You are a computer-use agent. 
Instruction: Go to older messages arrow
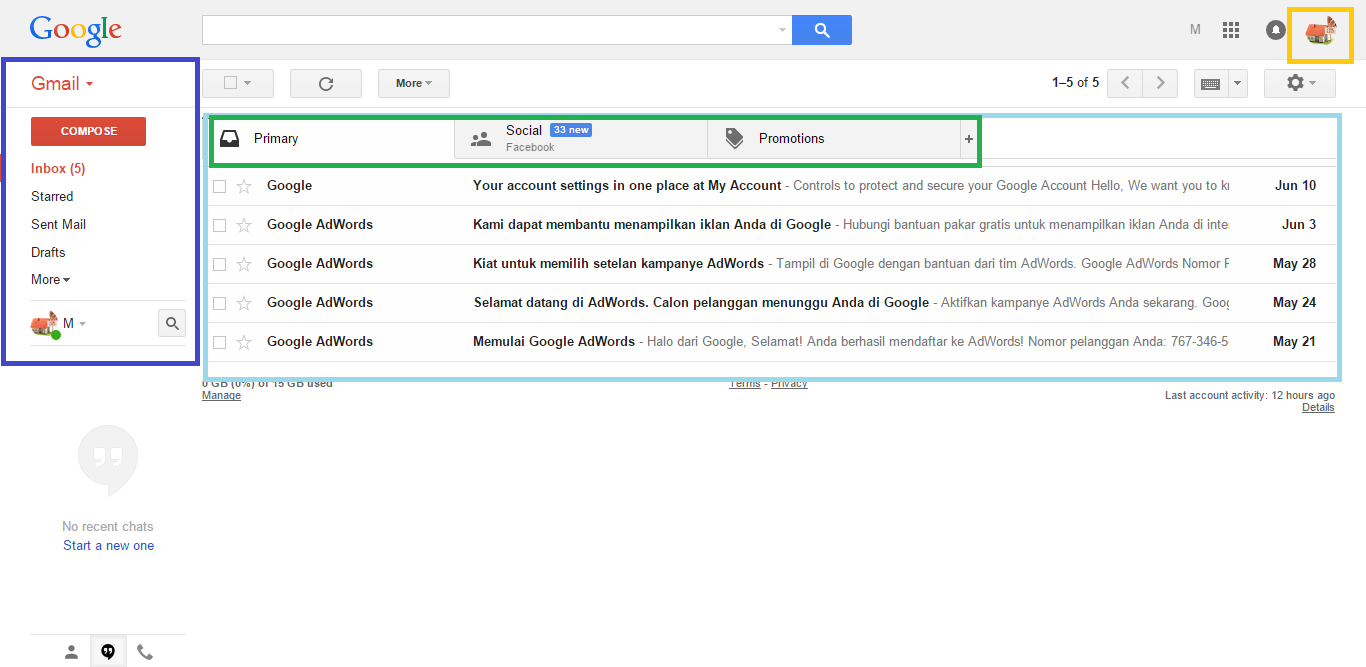(x=1160, y=83)
